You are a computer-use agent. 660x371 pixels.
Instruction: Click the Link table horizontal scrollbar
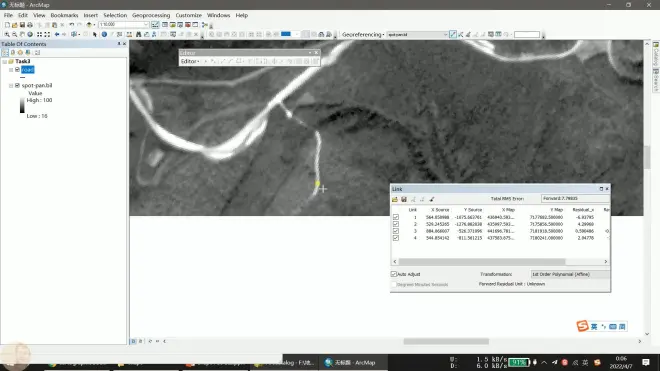pyautogui.click(x=482, y=262)
